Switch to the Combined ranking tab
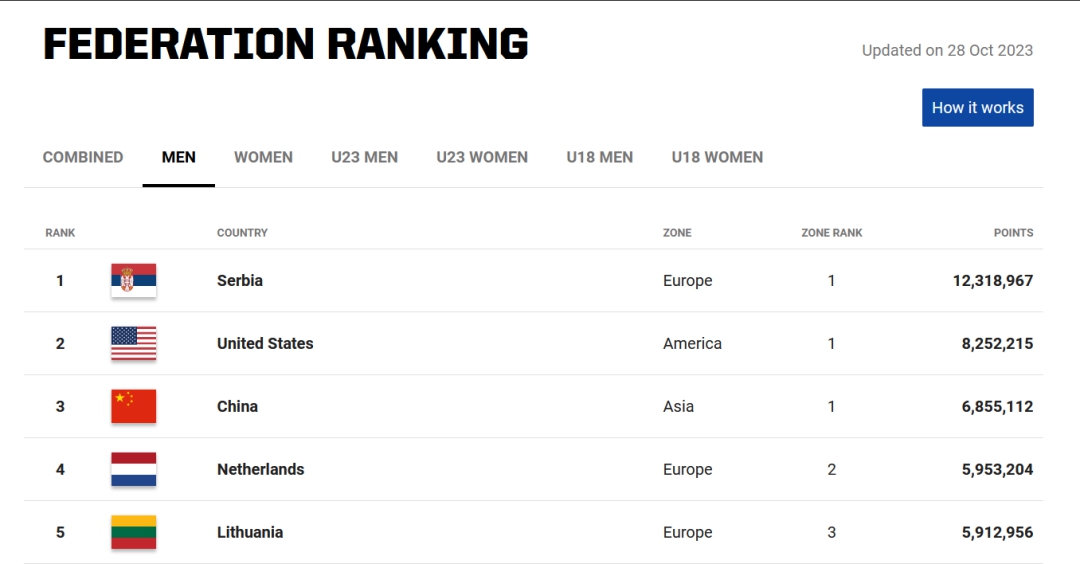 (x=83, y=157)
